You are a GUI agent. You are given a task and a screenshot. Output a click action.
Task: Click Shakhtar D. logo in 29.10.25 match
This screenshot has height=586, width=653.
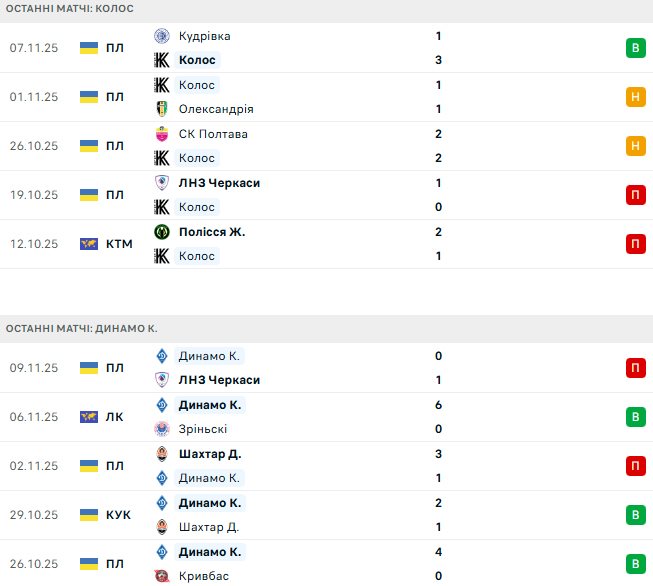click(x=162, y=527)
